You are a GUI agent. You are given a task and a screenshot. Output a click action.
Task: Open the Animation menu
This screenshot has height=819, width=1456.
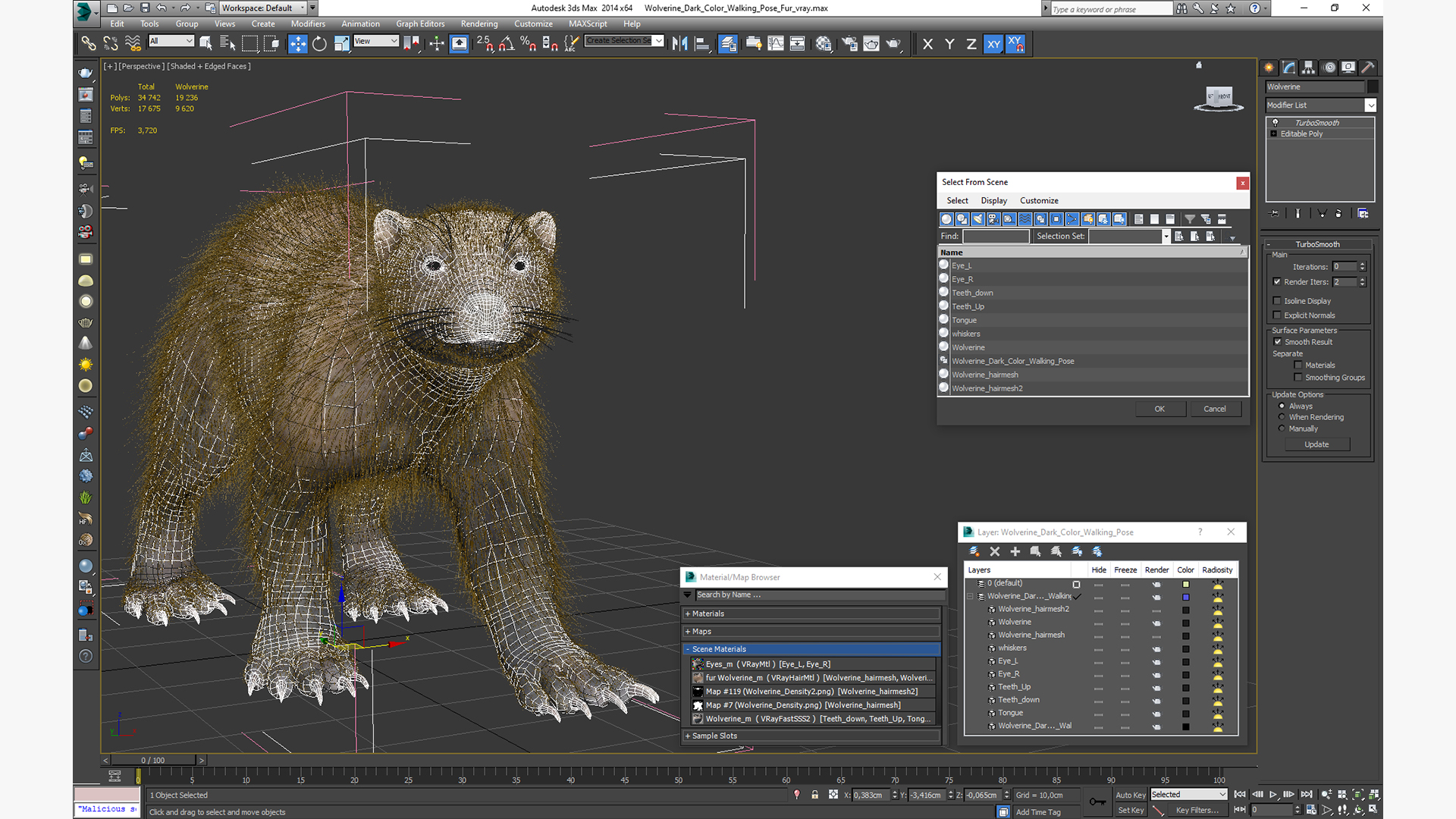(360, 24)
